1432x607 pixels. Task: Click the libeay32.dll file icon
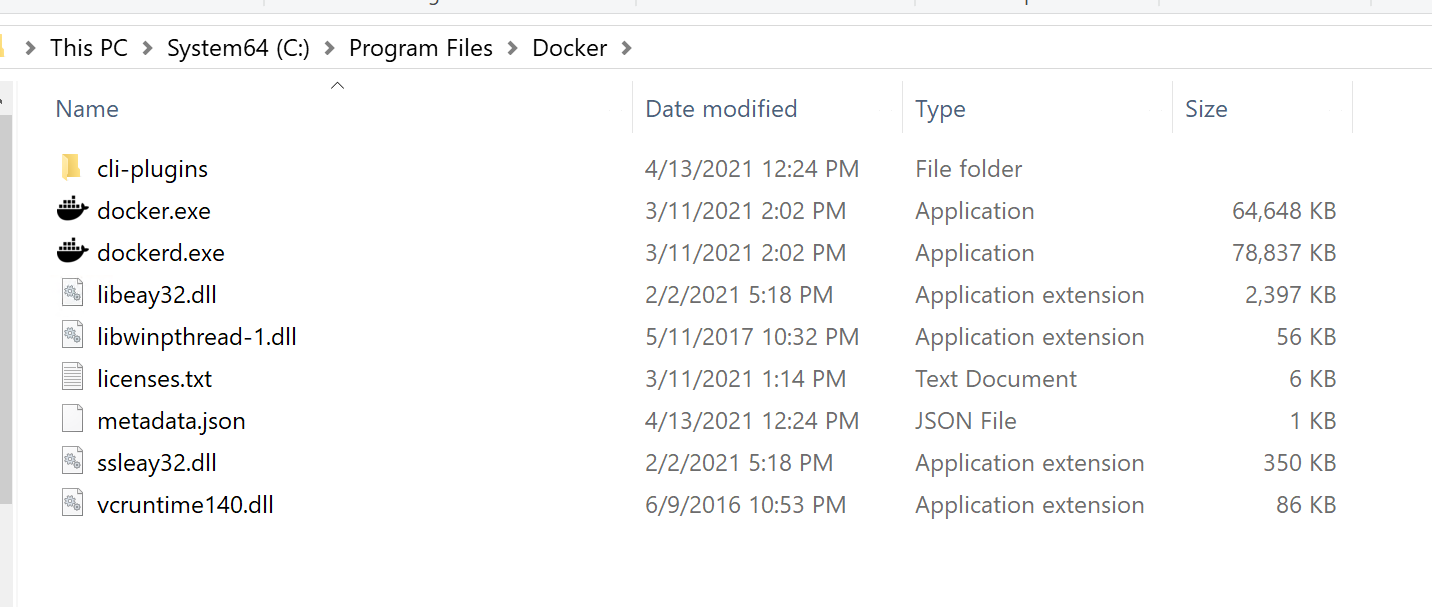[x=71, y=294]
